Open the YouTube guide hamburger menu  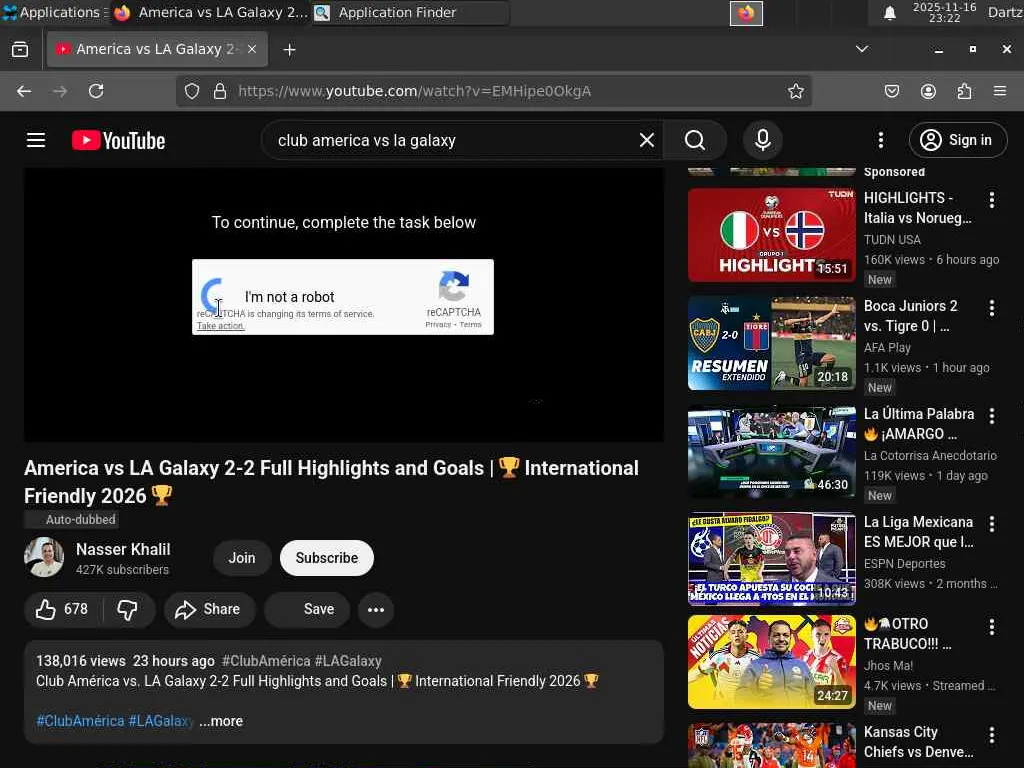[36, 140]
